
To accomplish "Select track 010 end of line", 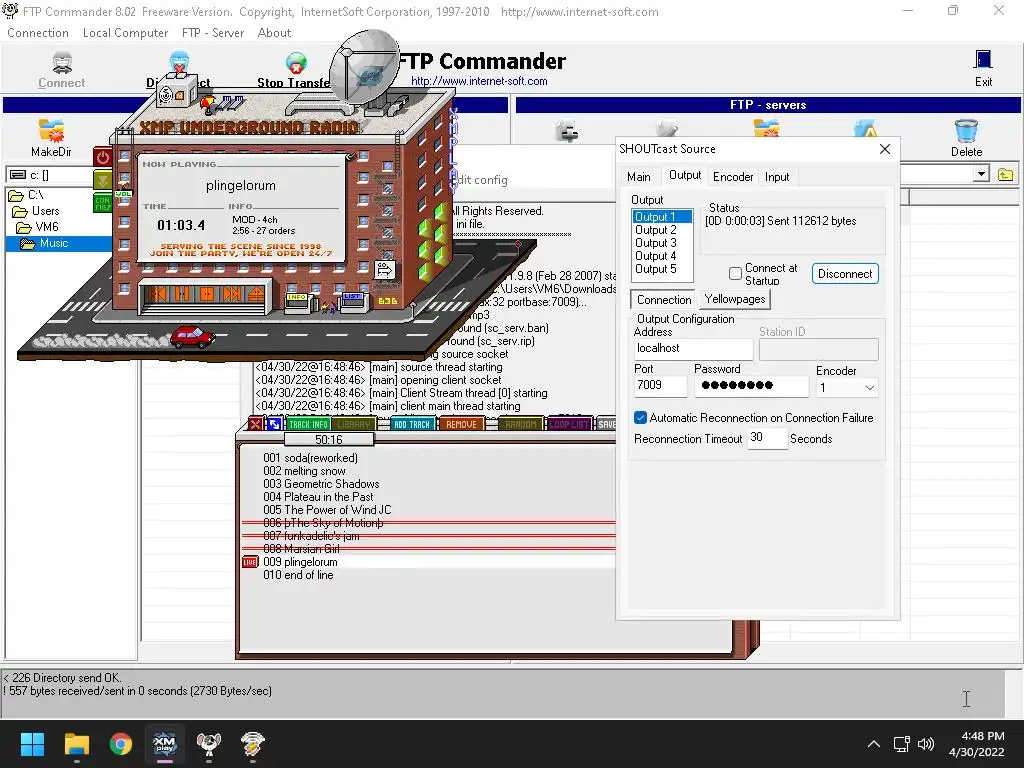I will (298, 575).
